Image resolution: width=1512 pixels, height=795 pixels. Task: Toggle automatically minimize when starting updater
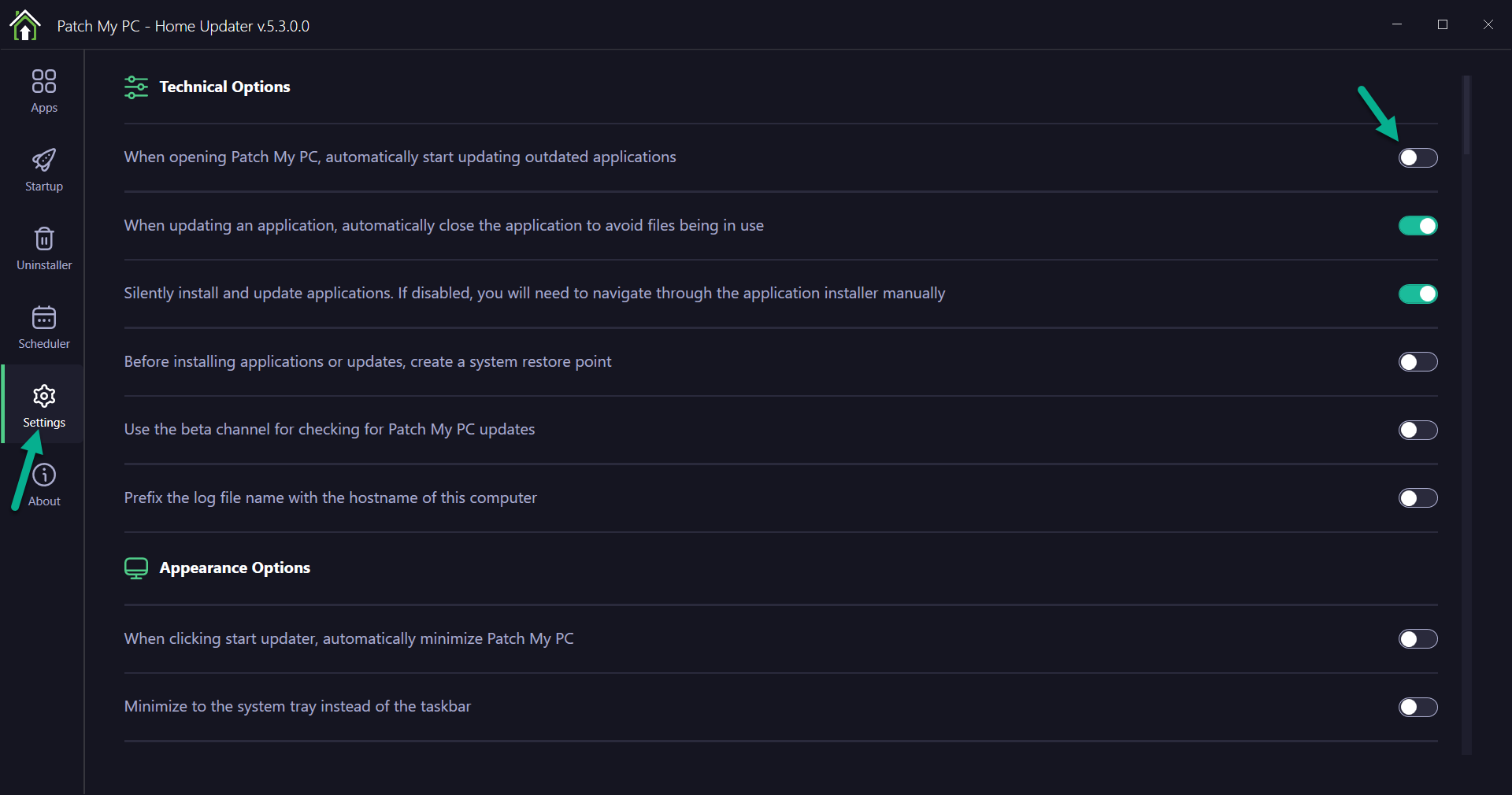click(1417, 639)
